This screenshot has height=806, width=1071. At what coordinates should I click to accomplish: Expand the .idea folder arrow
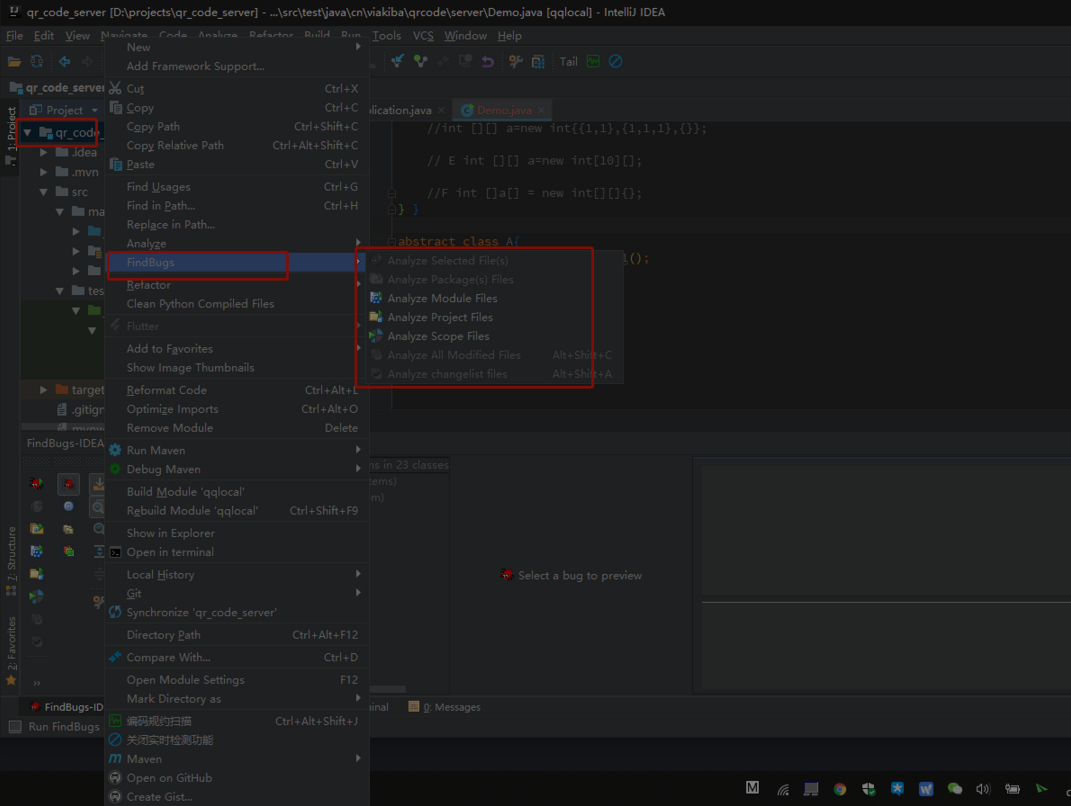point(44,152)
